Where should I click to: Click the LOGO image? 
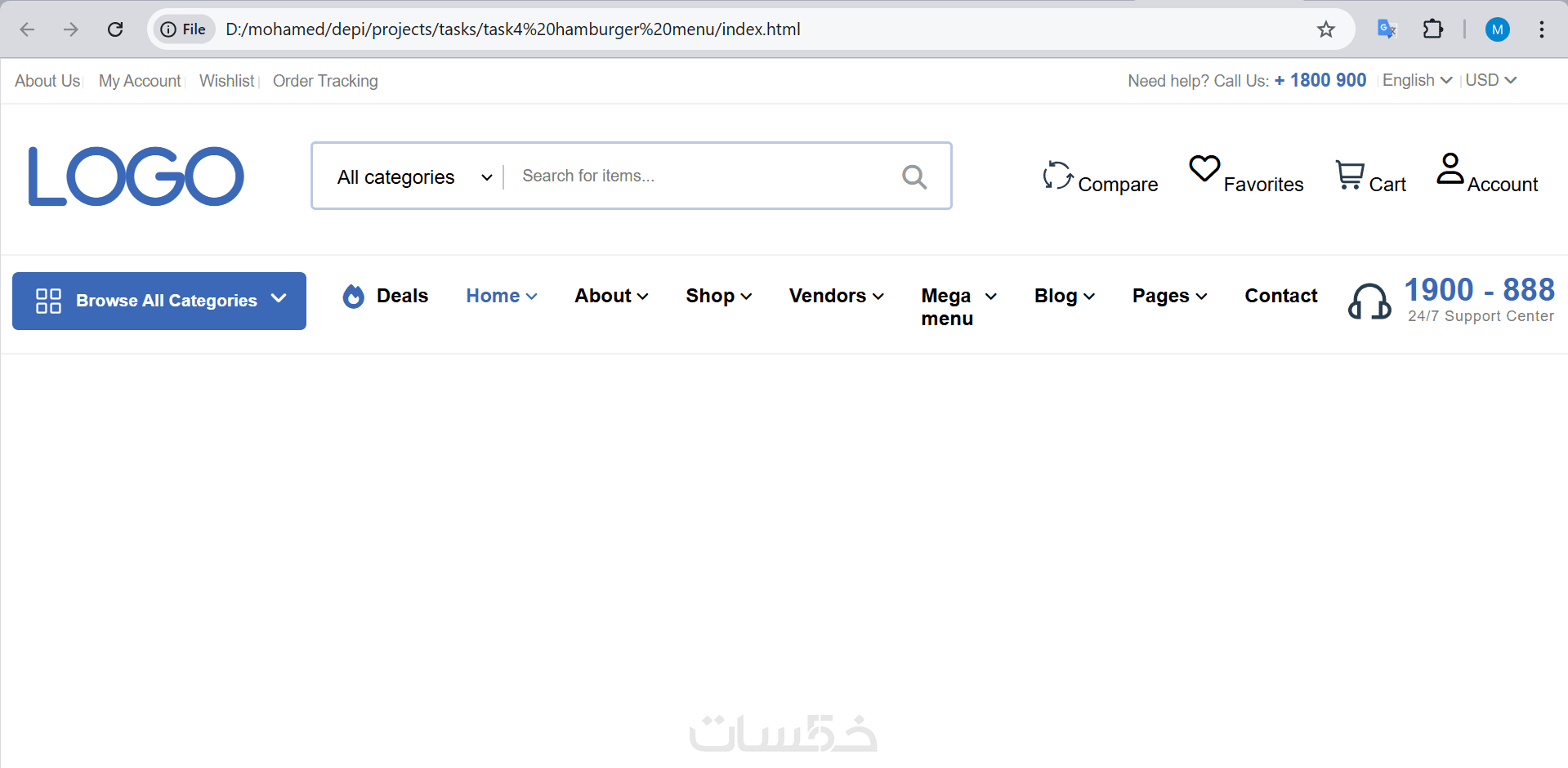[136, 176]
